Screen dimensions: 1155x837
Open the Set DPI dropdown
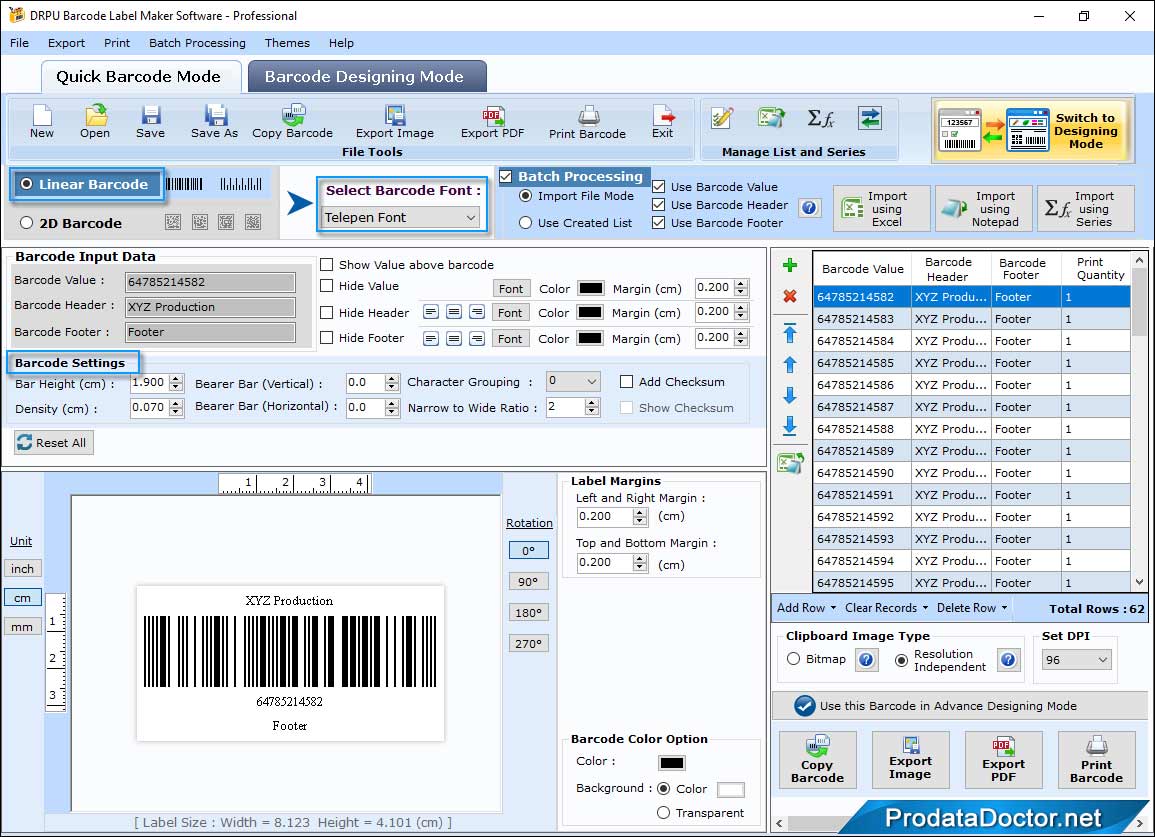click(x=1077, y=660)
